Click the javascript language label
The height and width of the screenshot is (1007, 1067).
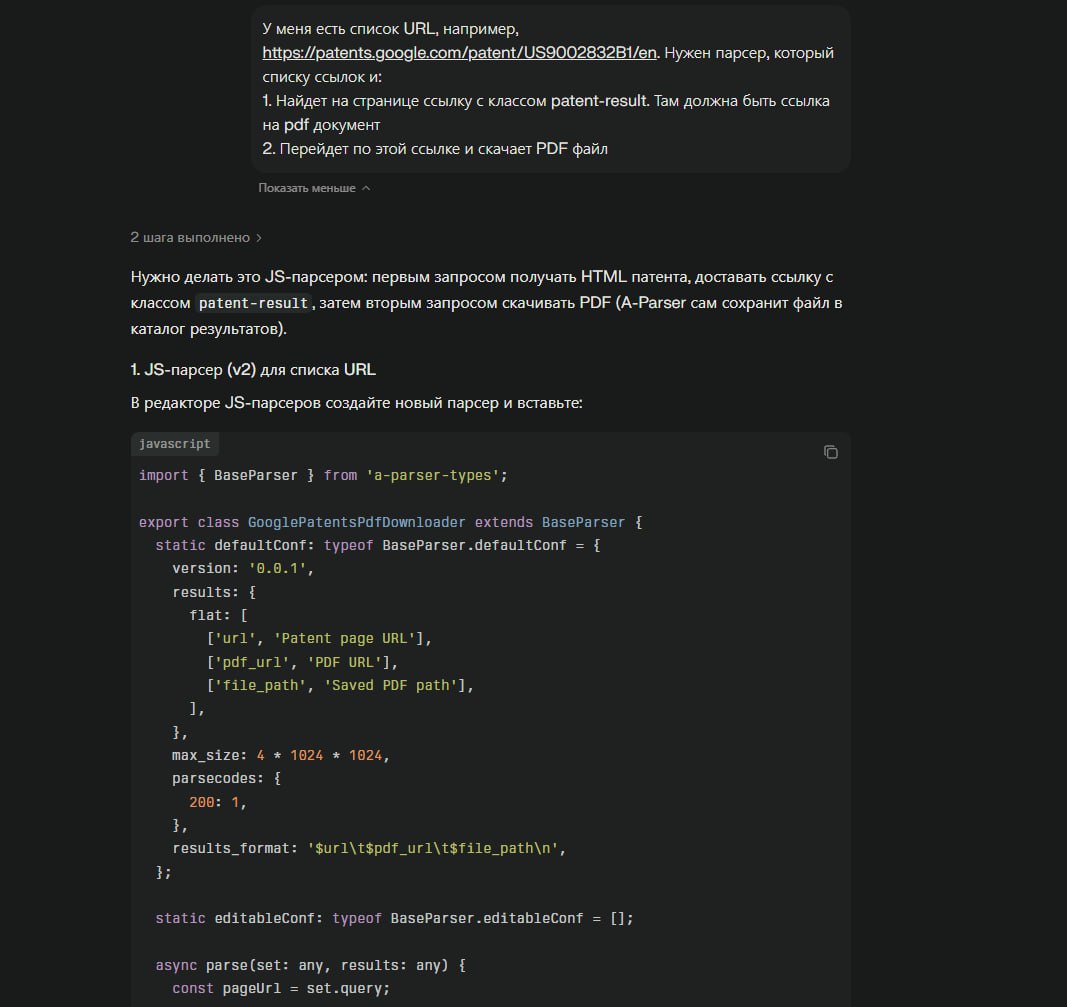[x=175, y=444]
